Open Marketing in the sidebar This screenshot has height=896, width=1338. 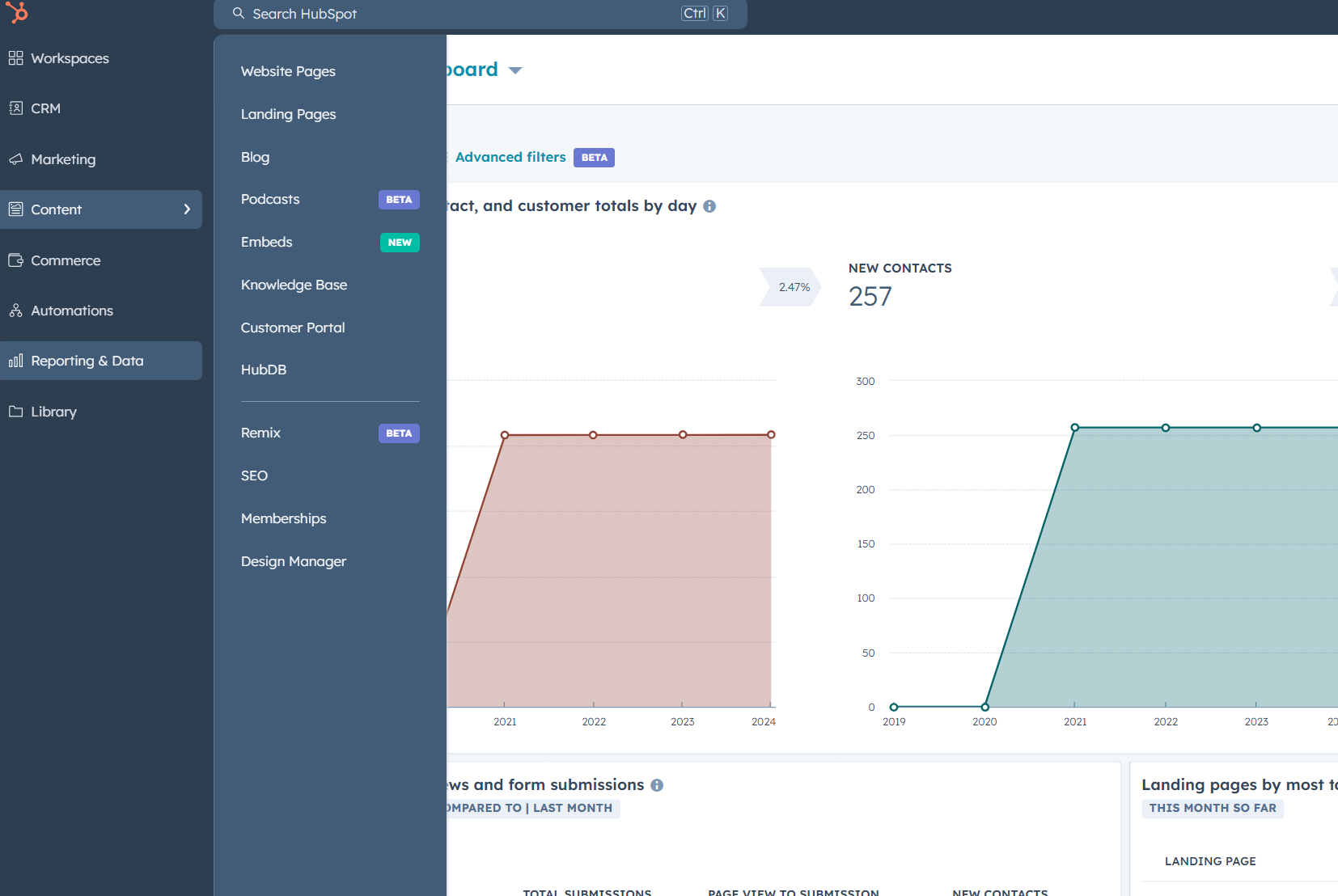click(101, 159)
